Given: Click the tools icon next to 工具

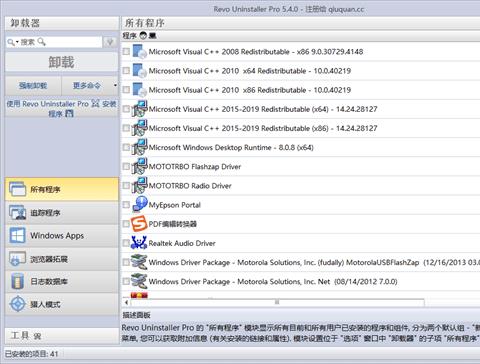Looking at the screenshot, I should coord(37,336).
